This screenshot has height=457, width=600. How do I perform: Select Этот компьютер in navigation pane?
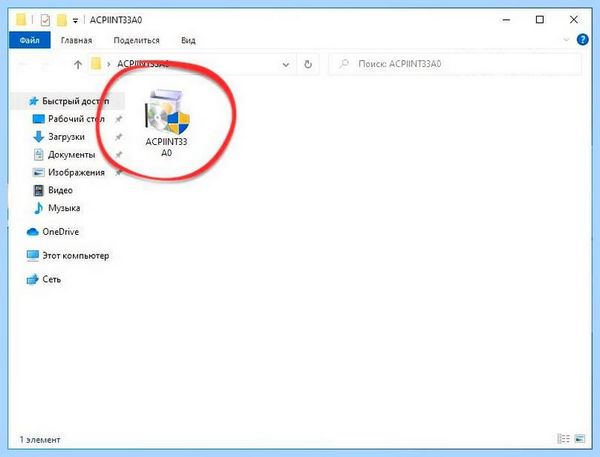pyautogui.click(x=68, y=256)
